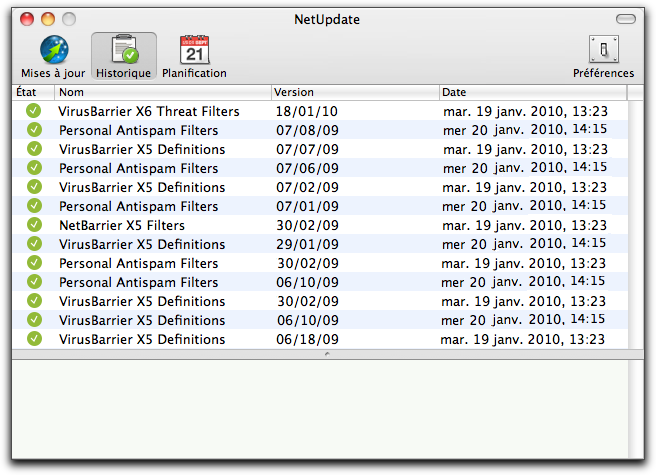Viewport: 656px width, 475px height.
Task: Click green check in the 07/07/09 row
Action: tap(34, 149)
